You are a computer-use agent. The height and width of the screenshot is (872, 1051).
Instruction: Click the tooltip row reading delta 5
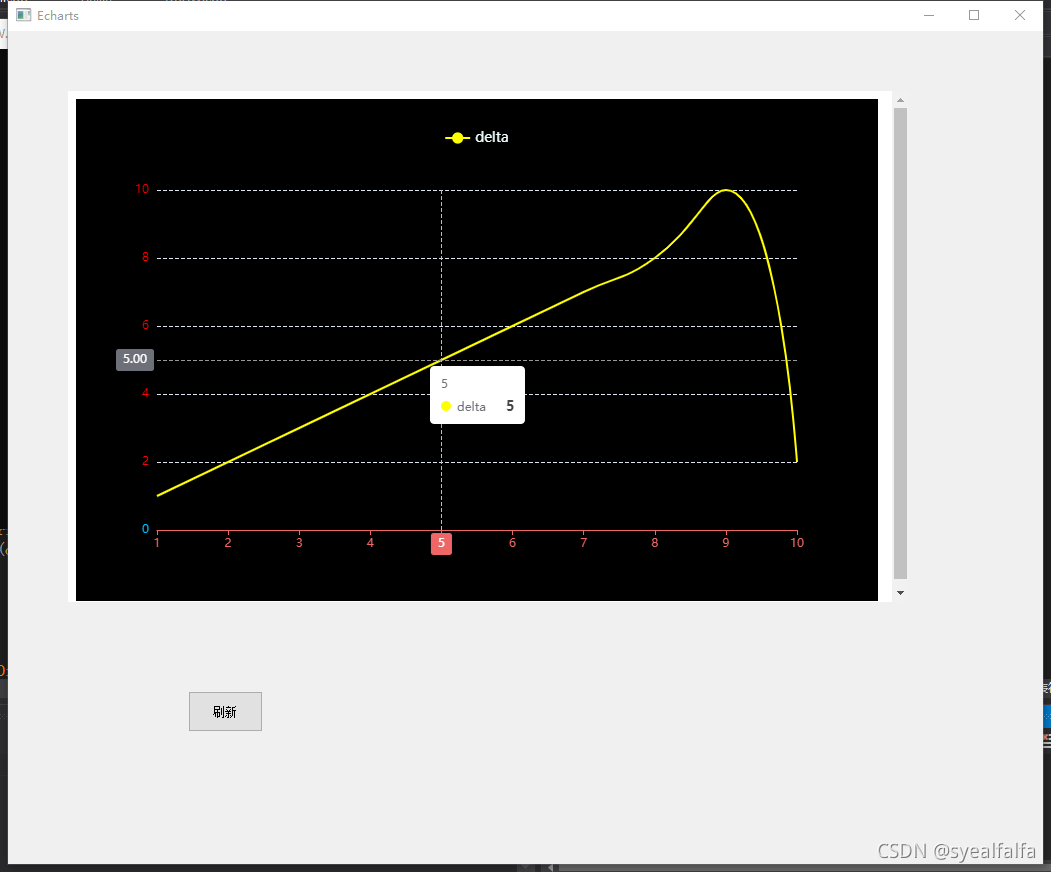click(477, 406)
